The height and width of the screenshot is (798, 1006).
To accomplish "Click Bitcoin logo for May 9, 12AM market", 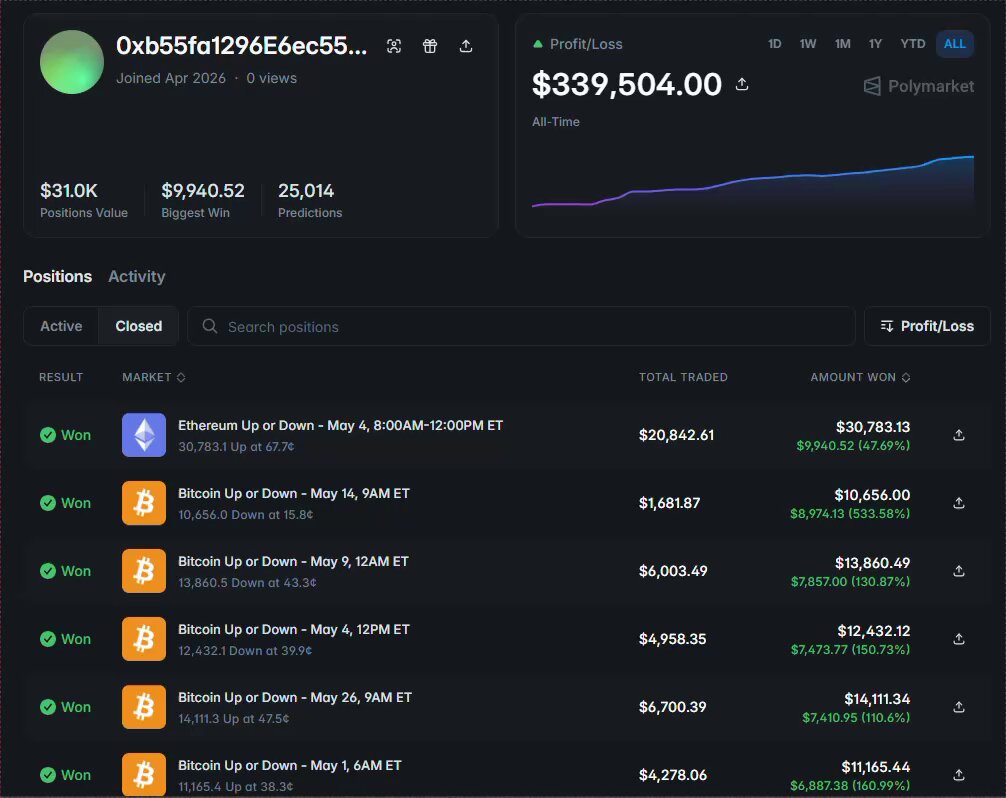I will (x=144, y=571).
